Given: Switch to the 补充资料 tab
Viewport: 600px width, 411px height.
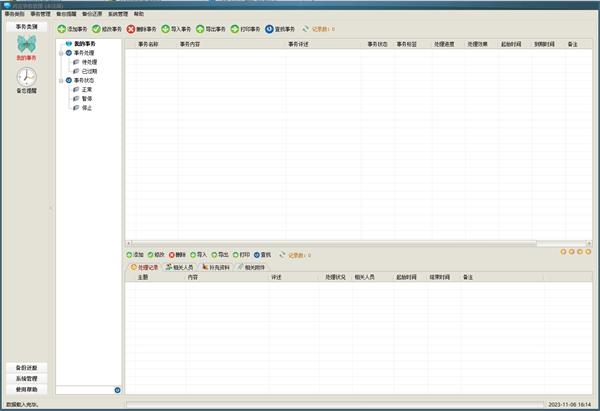Looking at the screenshot, I should click(218, 267).
